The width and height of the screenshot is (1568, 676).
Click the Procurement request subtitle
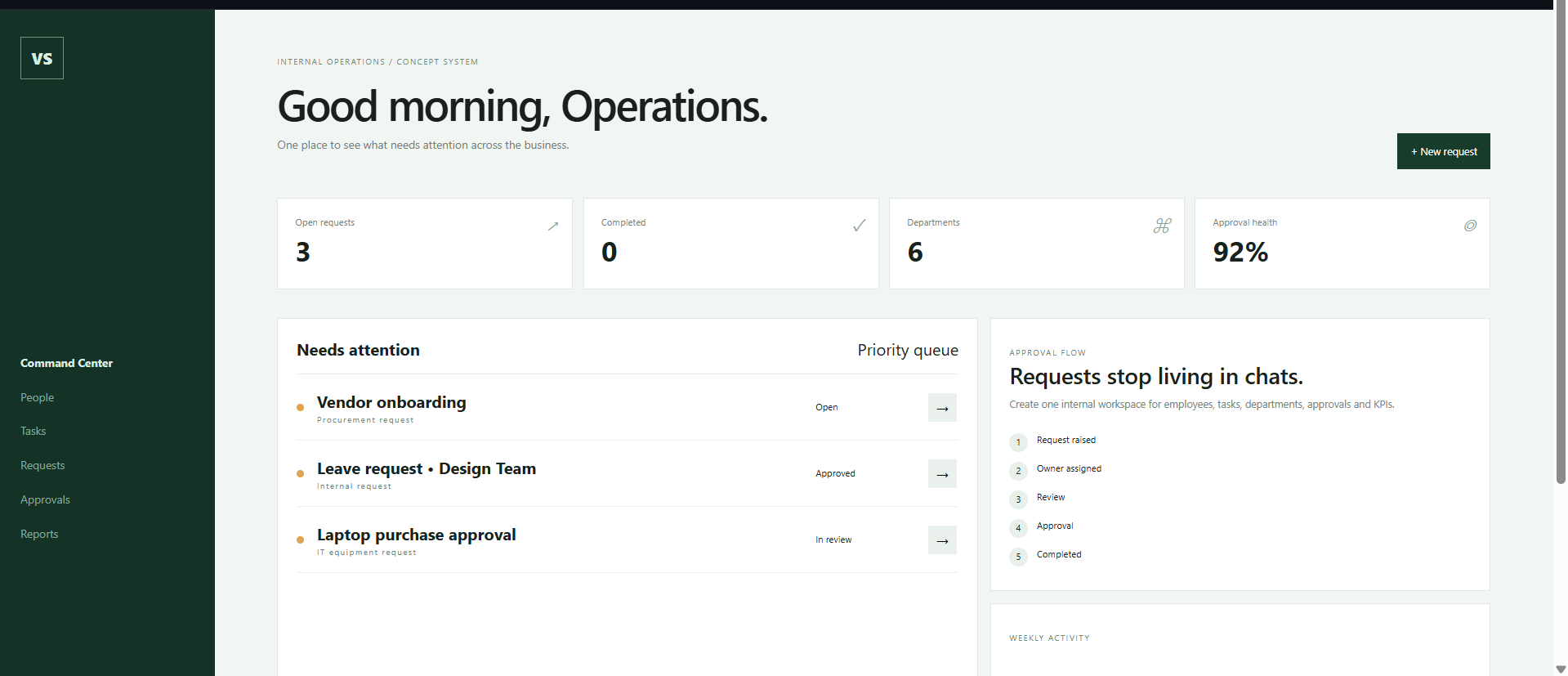(365, 420)
